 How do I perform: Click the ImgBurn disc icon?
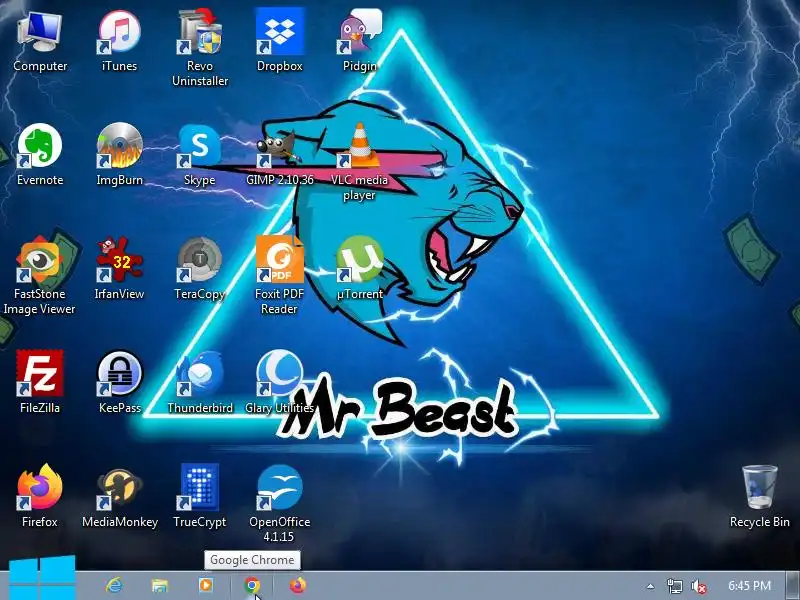pos(119,146)
